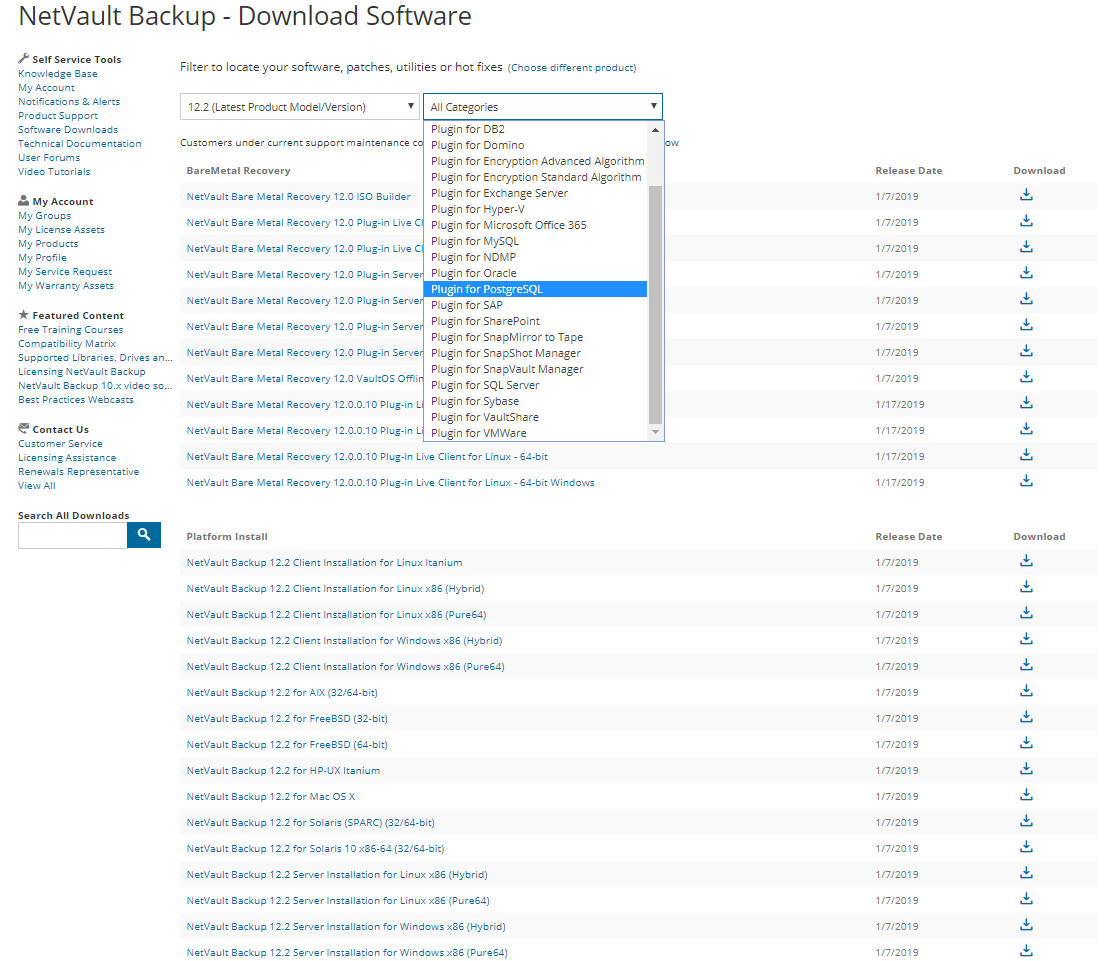The height and width of the screenshot is (961, 1115).
Task: Open Knowledge Base link
Action: [x=58, y=74]
